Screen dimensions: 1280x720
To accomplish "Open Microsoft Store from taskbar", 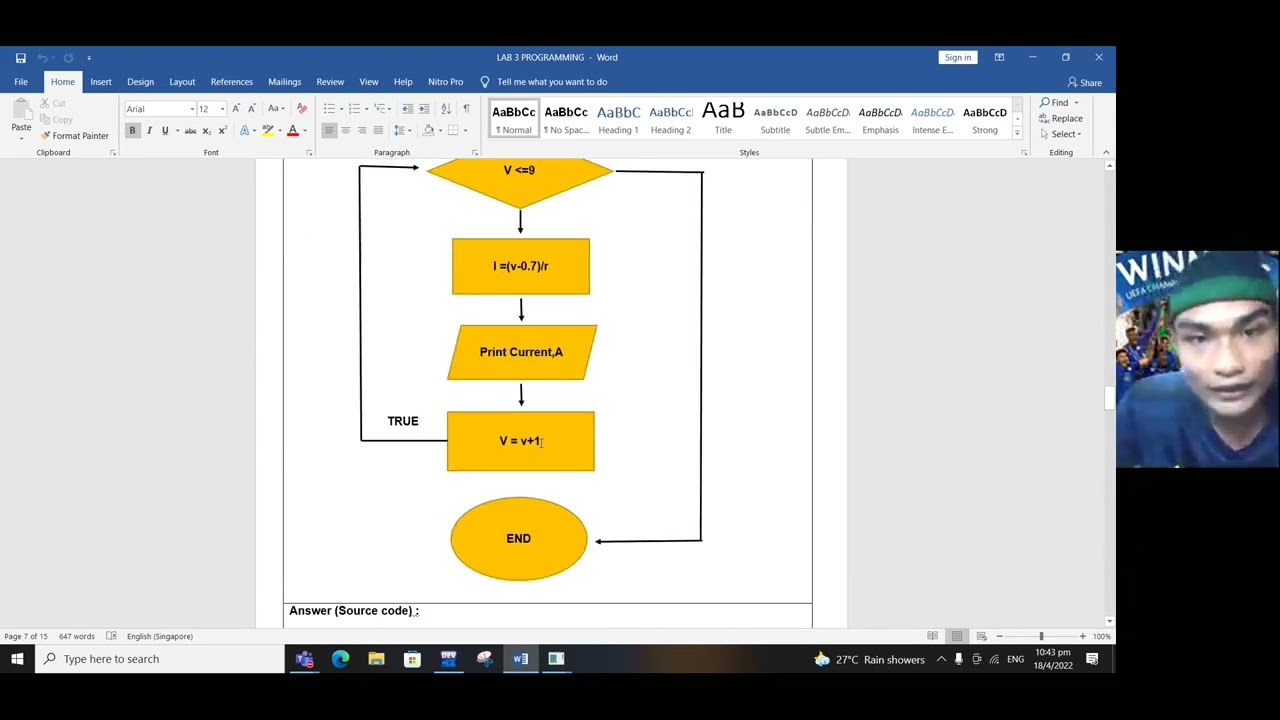I will click(x=412, y=659).
